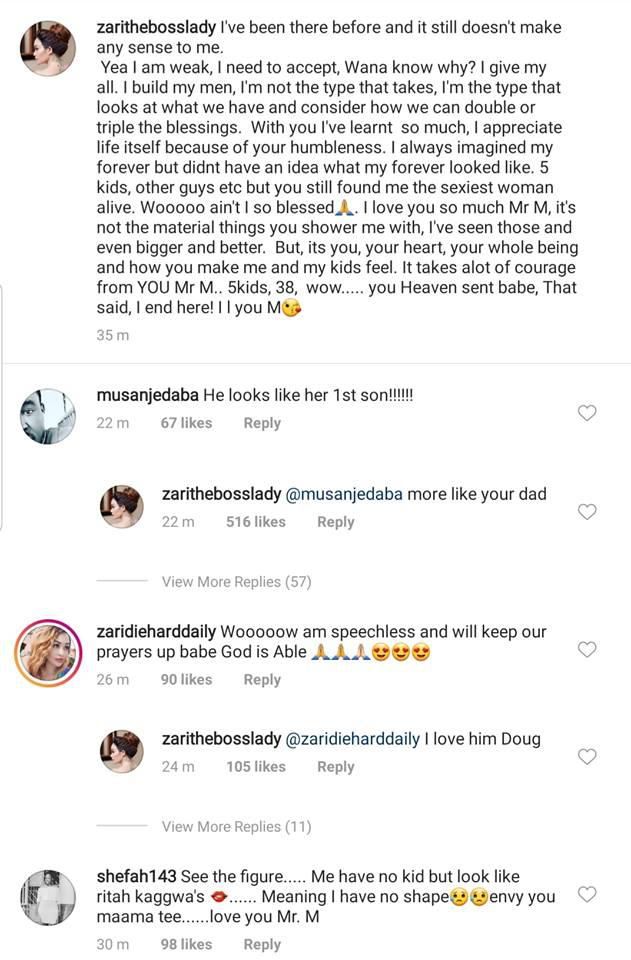
Task: Expand View More Replies (57)
Action: tap(236, 581)
